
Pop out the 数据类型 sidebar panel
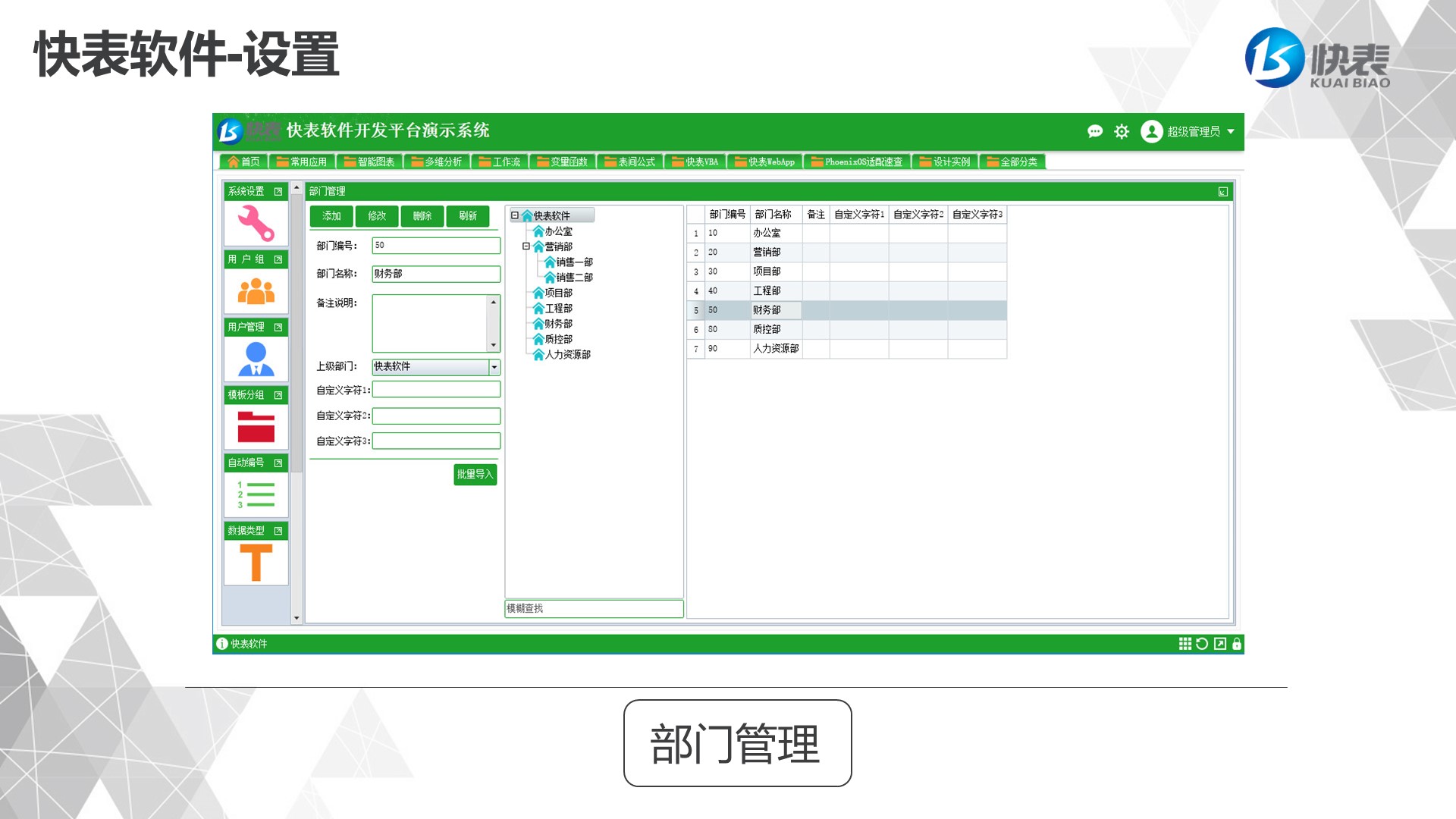(x=278, y=531)
